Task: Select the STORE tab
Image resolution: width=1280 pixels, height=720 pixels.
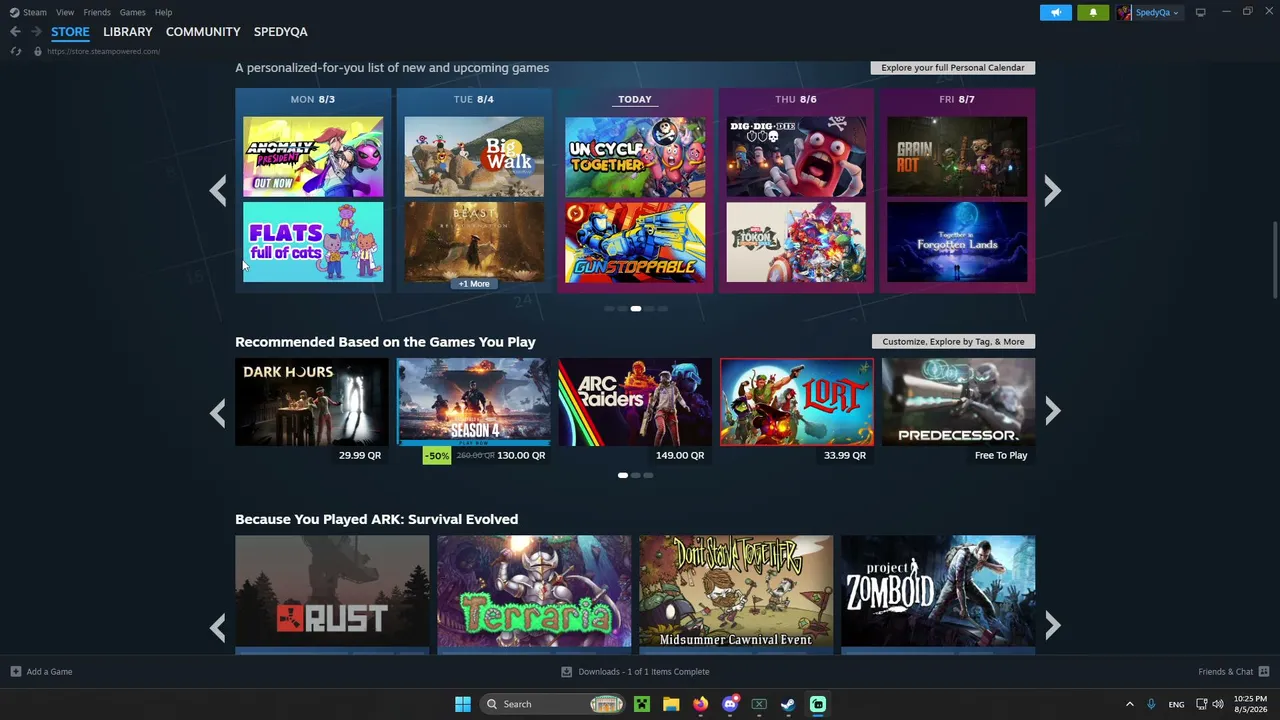Action: [70, 32]
